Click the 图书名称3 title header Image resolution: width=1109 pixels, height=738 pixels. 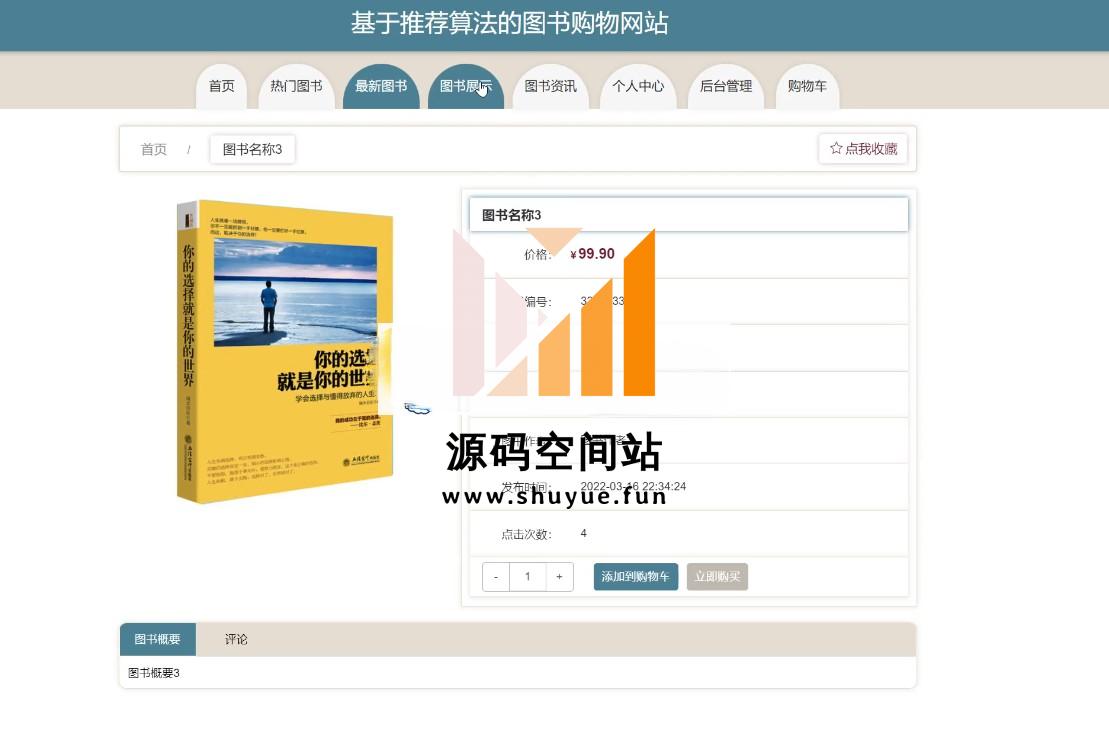click(689, 214)
